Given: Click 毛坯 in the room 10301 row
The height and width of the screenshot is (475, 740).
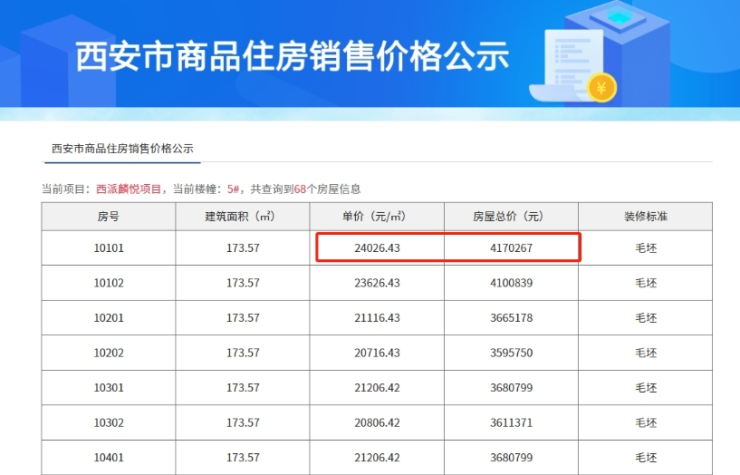Looking at the screenshot, I should pyautogui.click(x=646, y=389).
